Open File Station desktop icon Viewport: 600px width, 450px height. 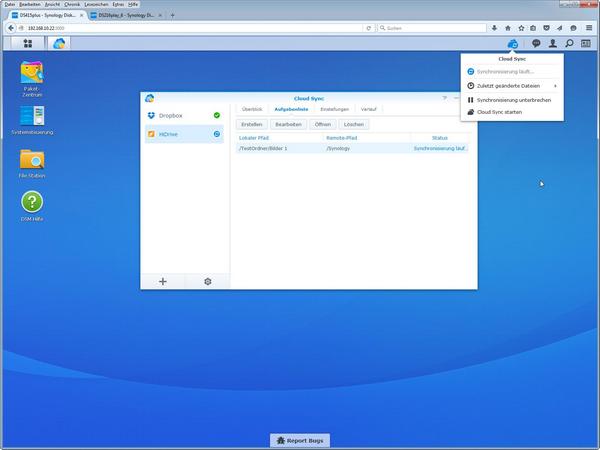click(x=32, y=163)
